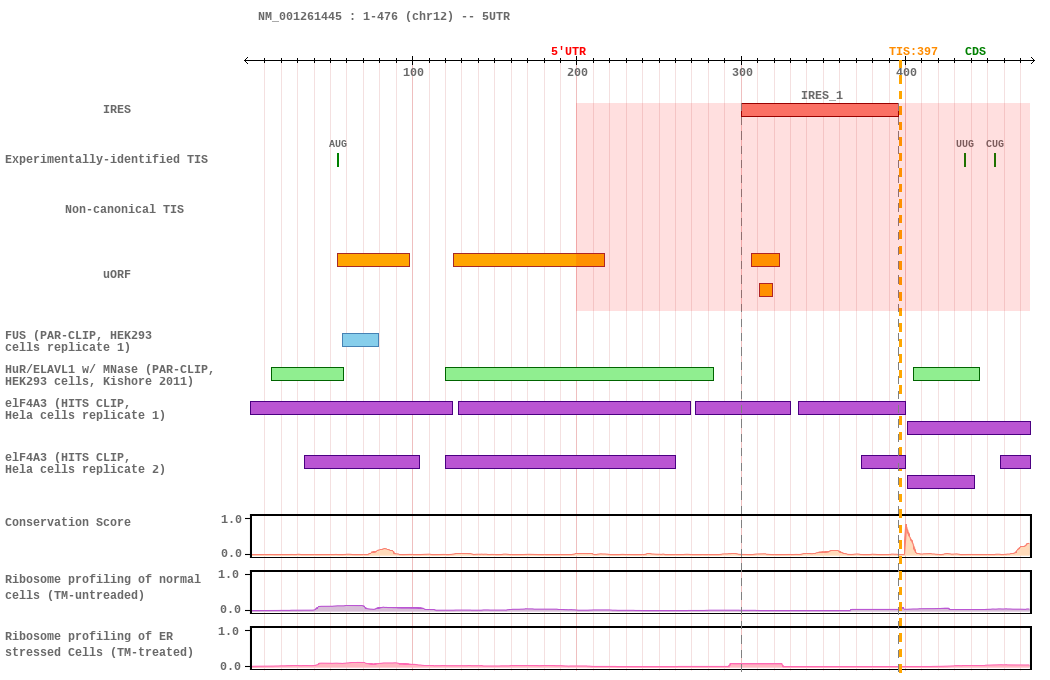Select the UUG TIS marker

pos(965,160)
